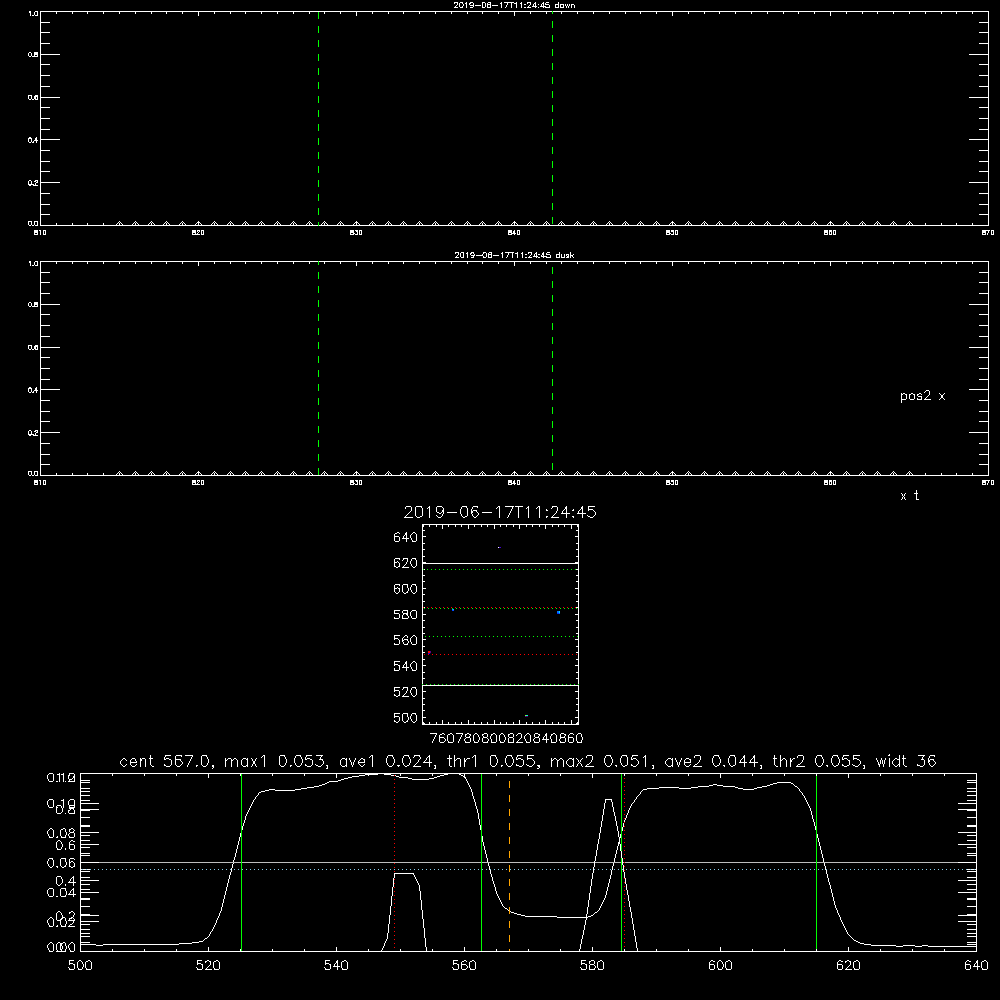The width and height of the screenshot is (1000, 1000).
Task: Click the 0.04 y-axis label of bottom plot
Action: (x=61, y=892)
